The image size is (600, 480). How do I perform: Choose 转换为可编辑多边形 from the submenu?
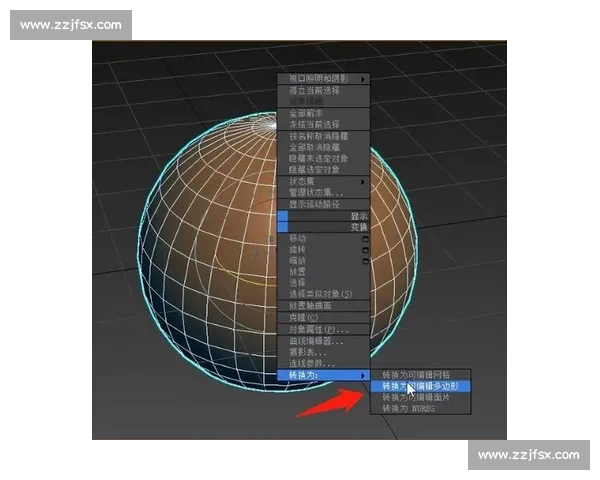pos(421,385)
